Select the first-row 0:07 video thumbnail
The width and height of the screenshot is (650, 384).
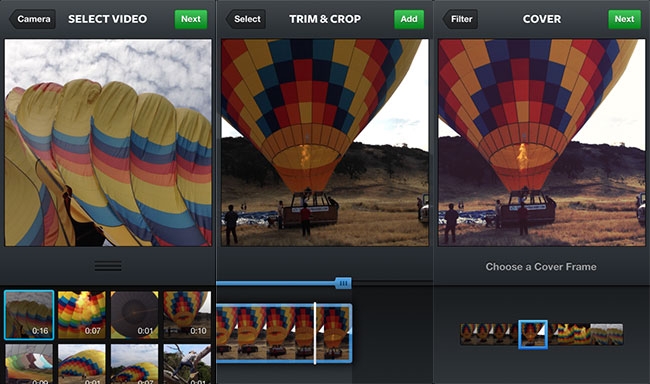tap(82, 315)
